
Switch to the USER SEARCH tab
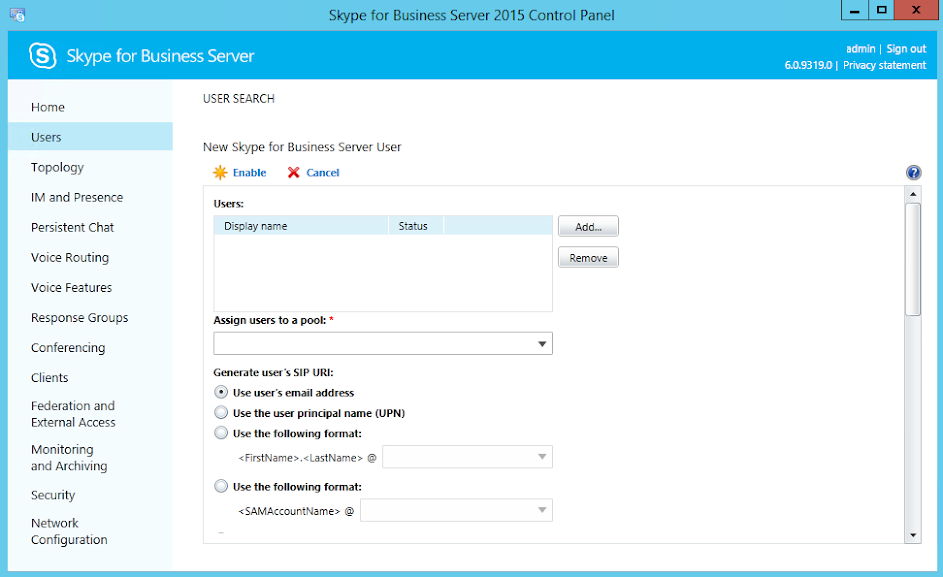[x=239, y=99]
